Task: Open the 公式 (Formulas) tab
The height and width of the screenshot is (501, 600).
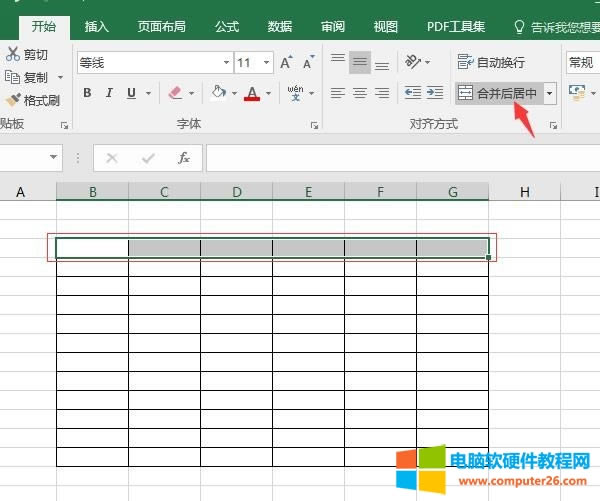Action: point(227,27)
